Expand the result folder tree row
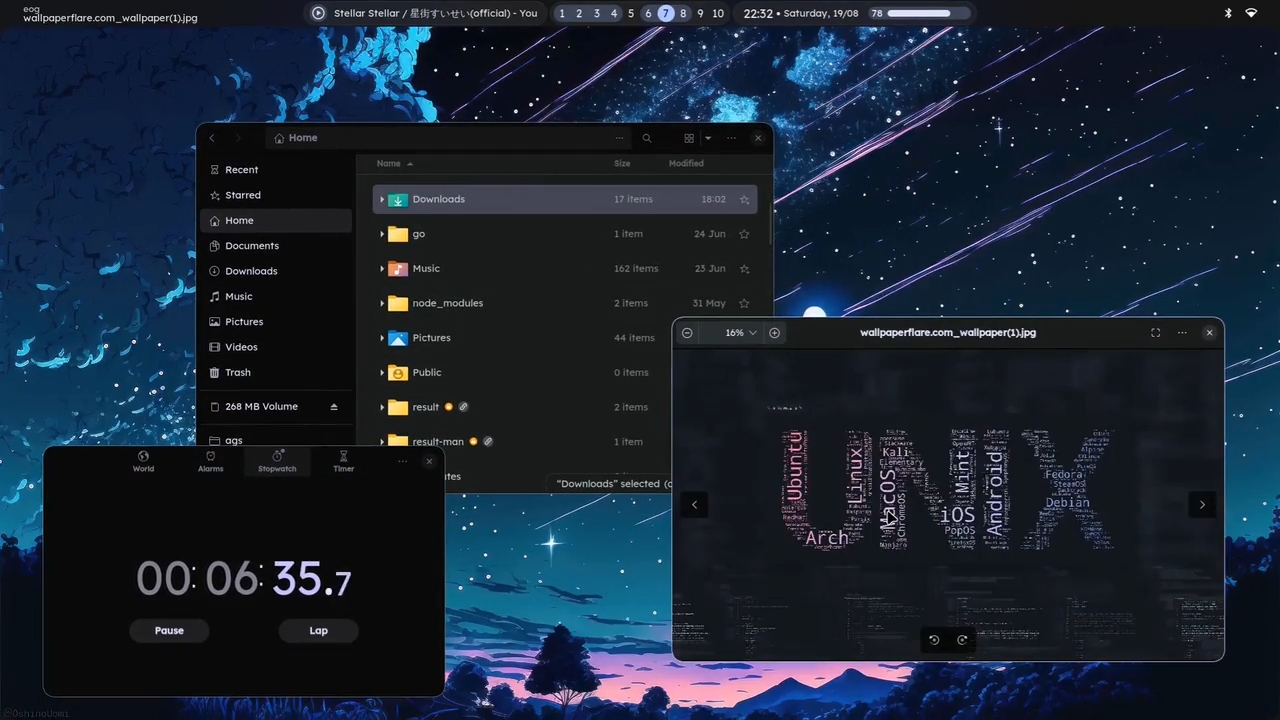 (382, 407)
